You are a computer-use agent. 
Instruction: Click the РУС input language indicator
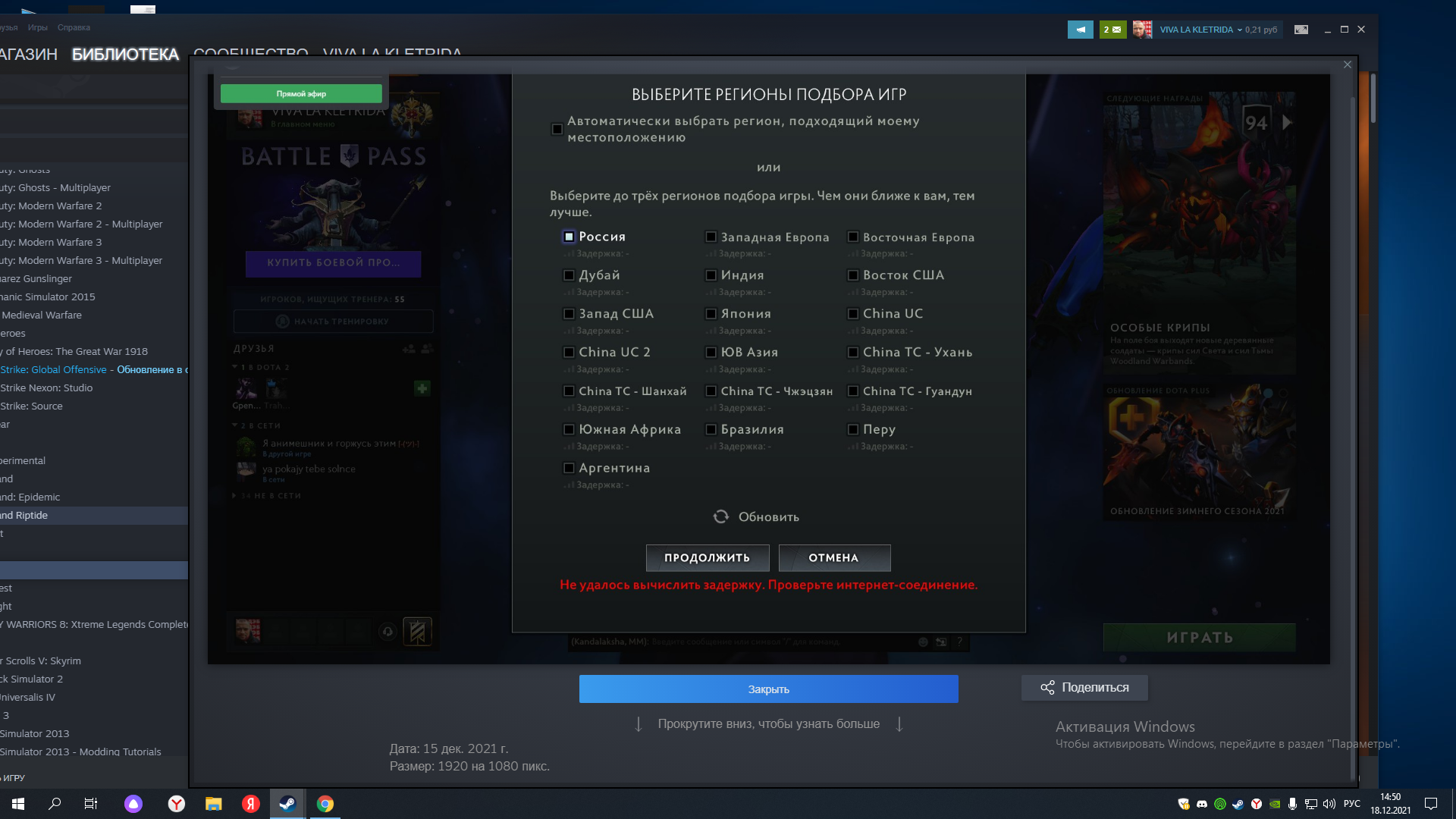click(x=1352, y=804)
